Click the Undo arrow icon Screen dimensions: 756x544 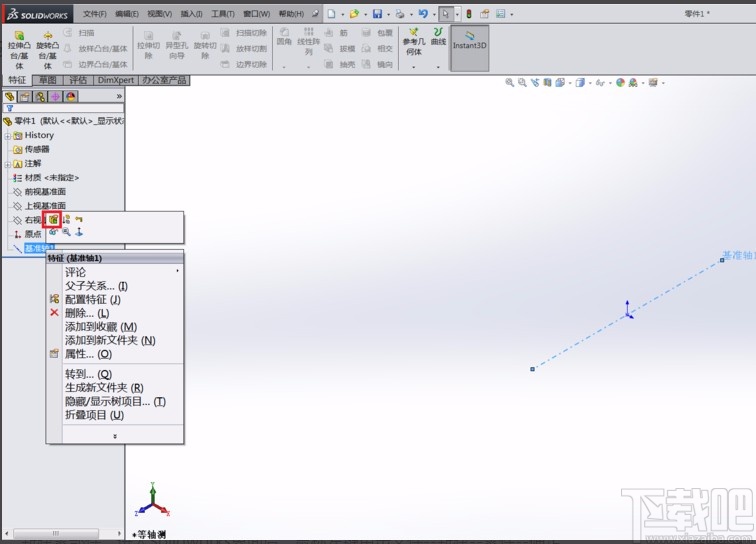tap(423, 14)
